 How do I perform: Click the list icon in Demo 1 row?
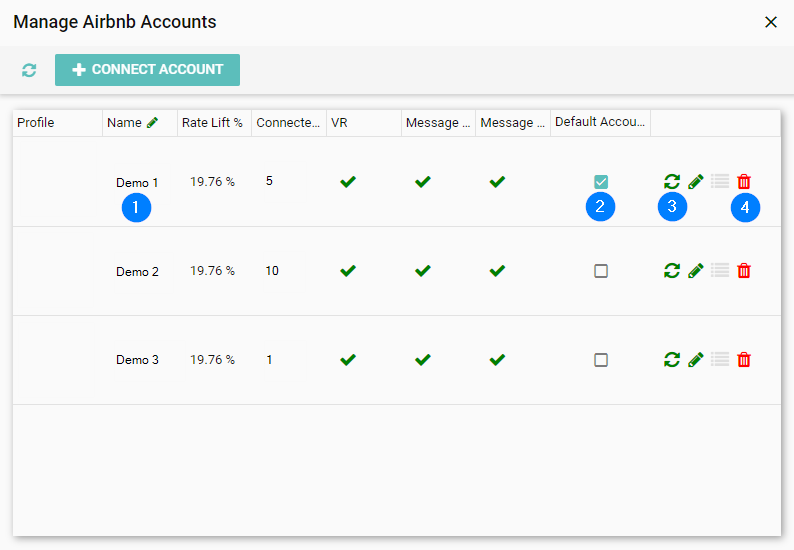(x=720, y=182)
